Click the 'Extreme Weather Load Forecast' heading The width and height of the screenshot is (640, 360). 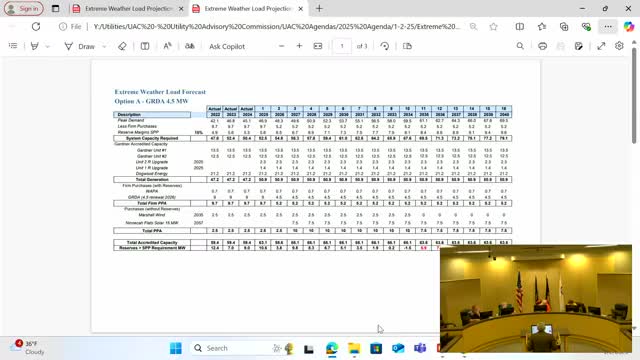tap(160, 92)
